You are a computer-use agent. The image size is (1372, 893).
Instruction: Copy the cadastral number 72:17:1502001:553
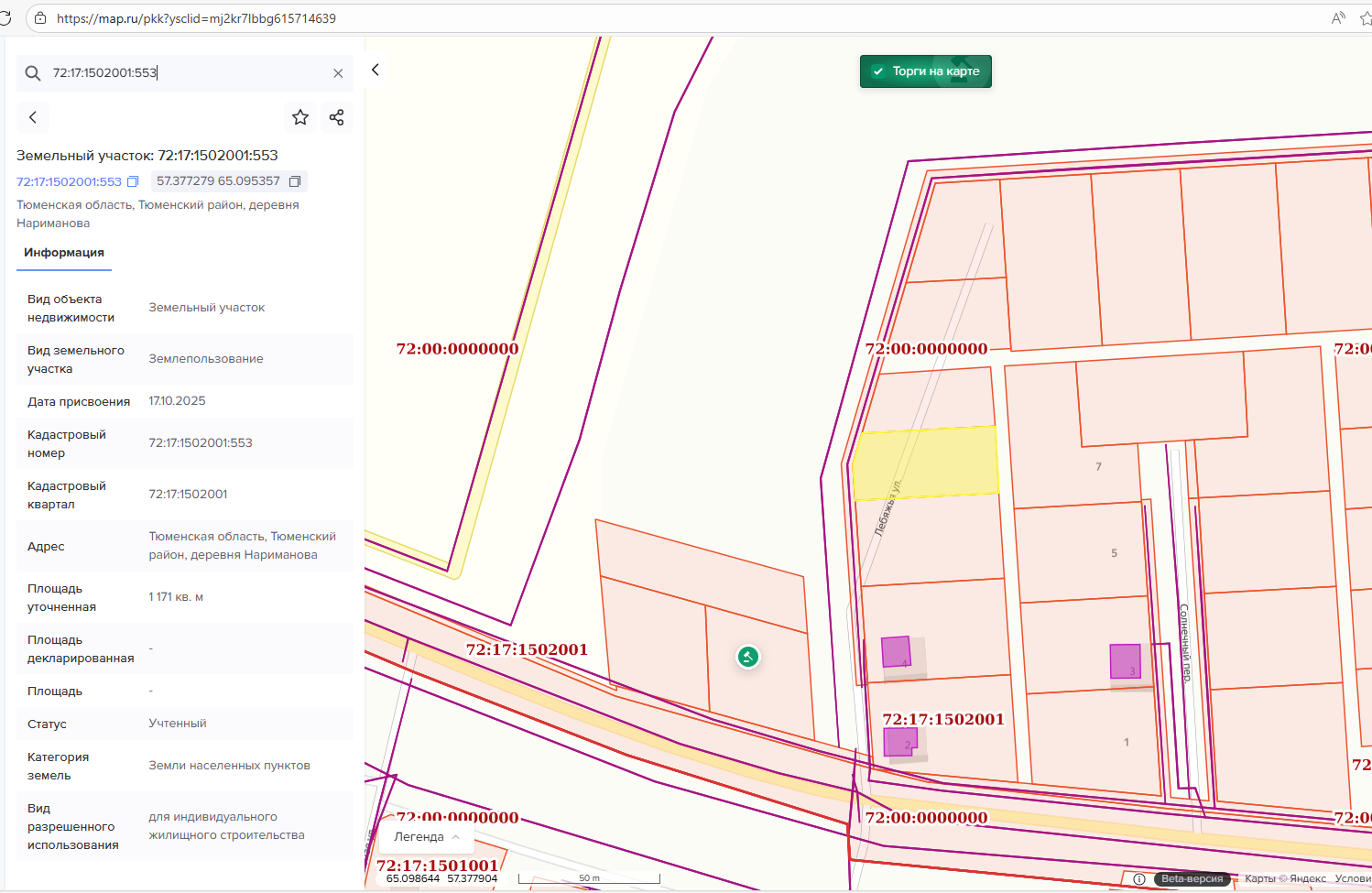[133, 181]
